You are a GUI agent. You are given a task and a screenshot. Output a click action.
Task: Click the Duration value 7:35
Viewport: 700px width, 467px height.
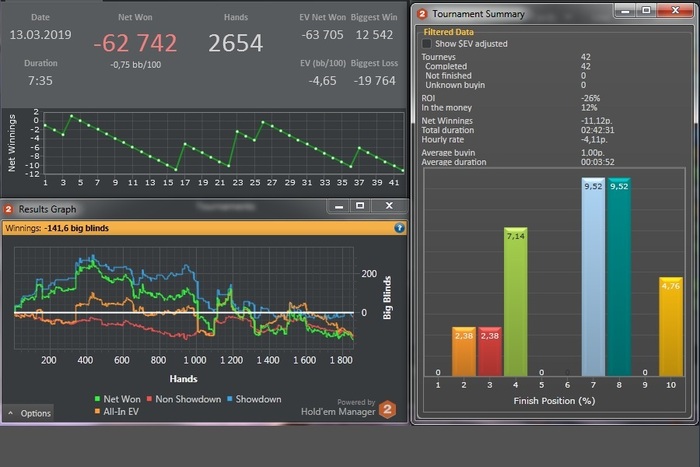(40, 81)
